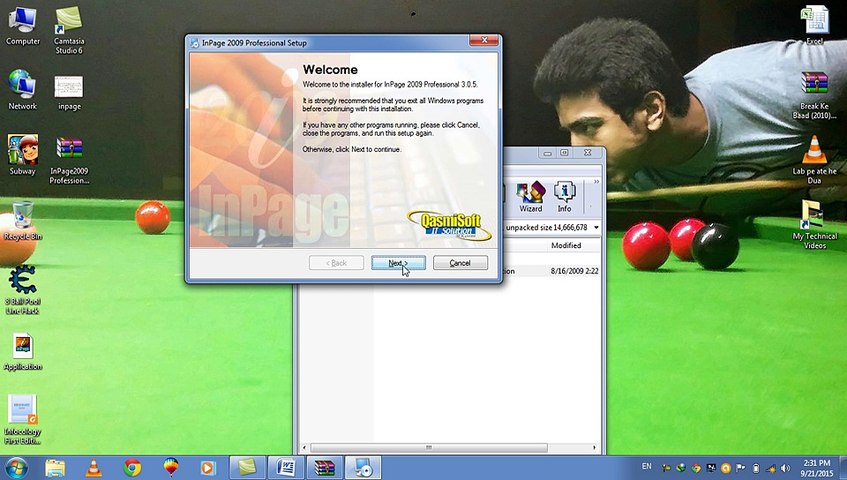Image resolution: width=847 pixels, height=480 pixels.
Task: Expand the WinRAR toolbar overflow chevron
Action: tap(597, 181)
